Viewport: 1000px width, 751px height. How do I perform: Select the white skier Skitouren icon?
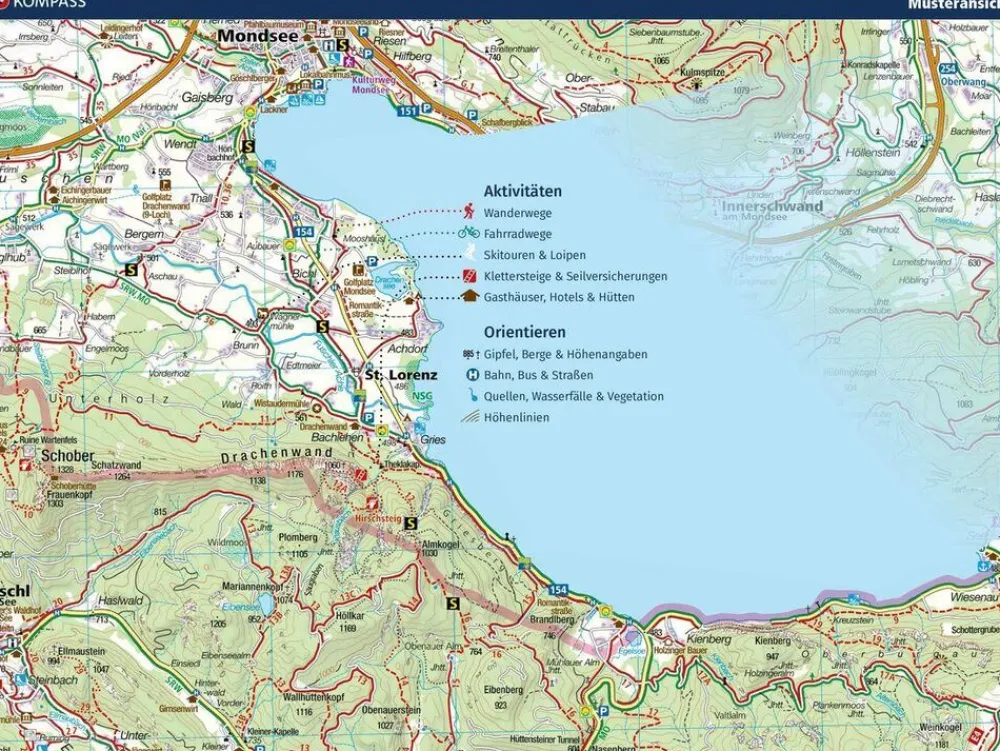468,254
